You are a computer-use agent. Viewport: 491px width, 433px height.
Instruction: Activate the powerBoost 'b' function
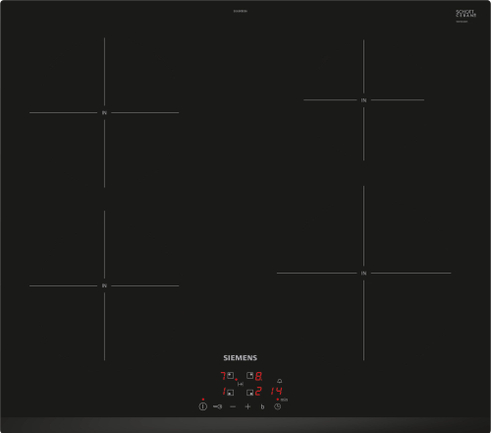point(262,407)
